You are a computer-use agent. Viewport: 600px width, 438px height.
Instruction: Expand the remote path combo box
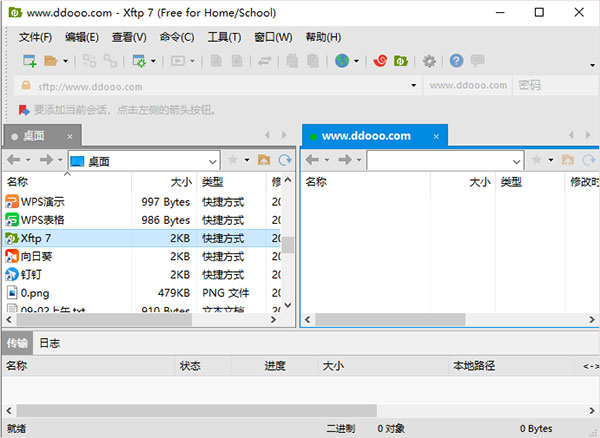coord(516,161)
